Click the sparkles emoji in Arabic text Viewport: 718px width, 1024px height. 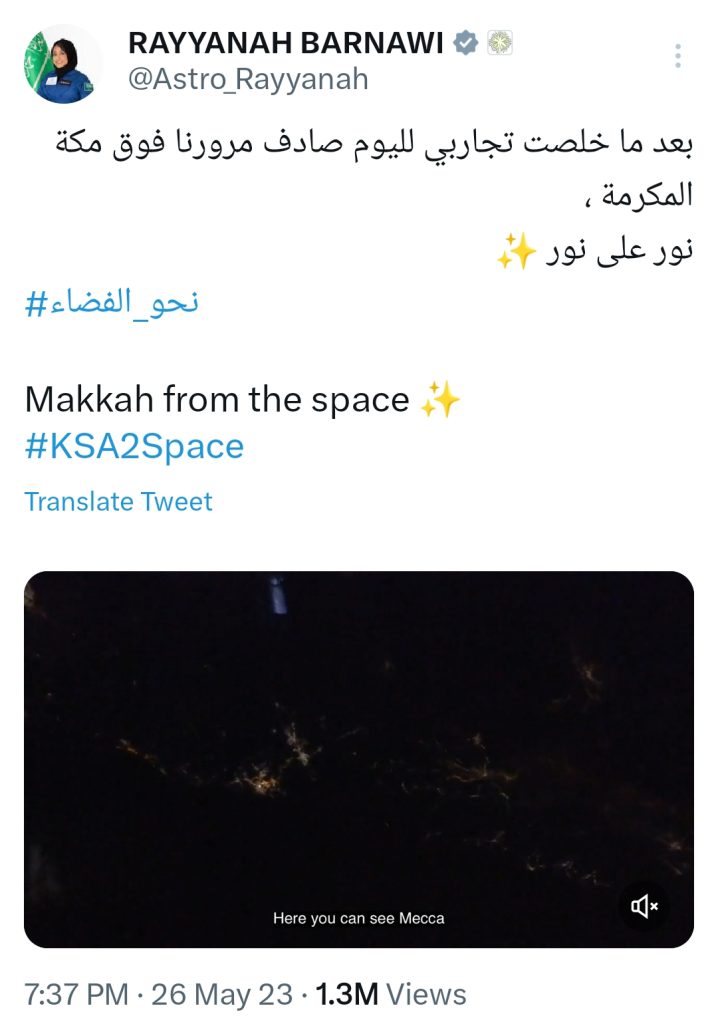(515, 251)
